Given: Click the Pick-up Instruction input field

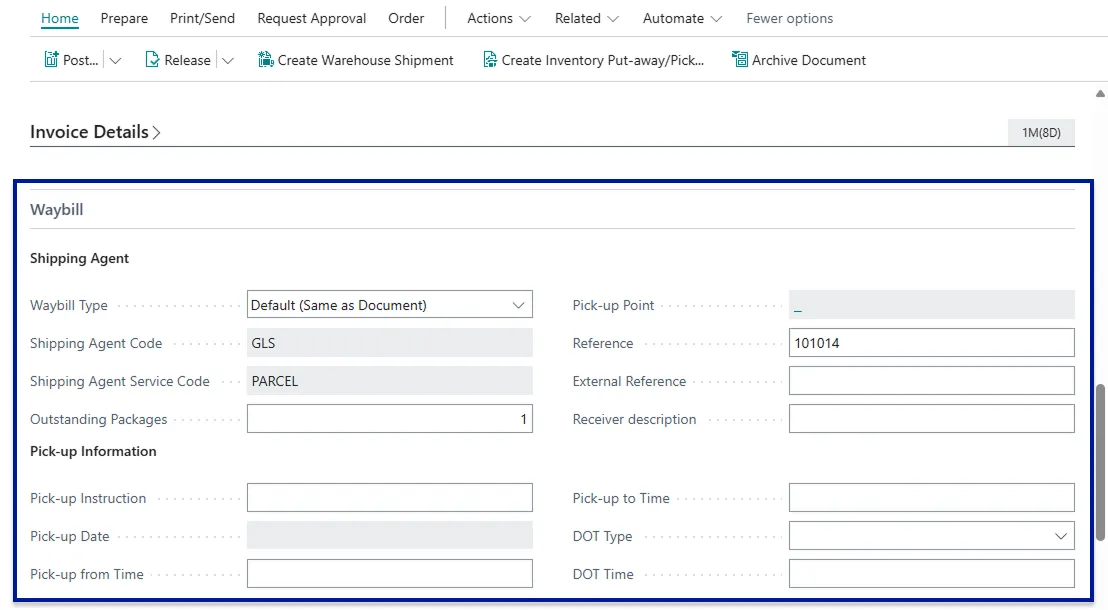Looking at the screenshot, I should [x=389, y=498].
